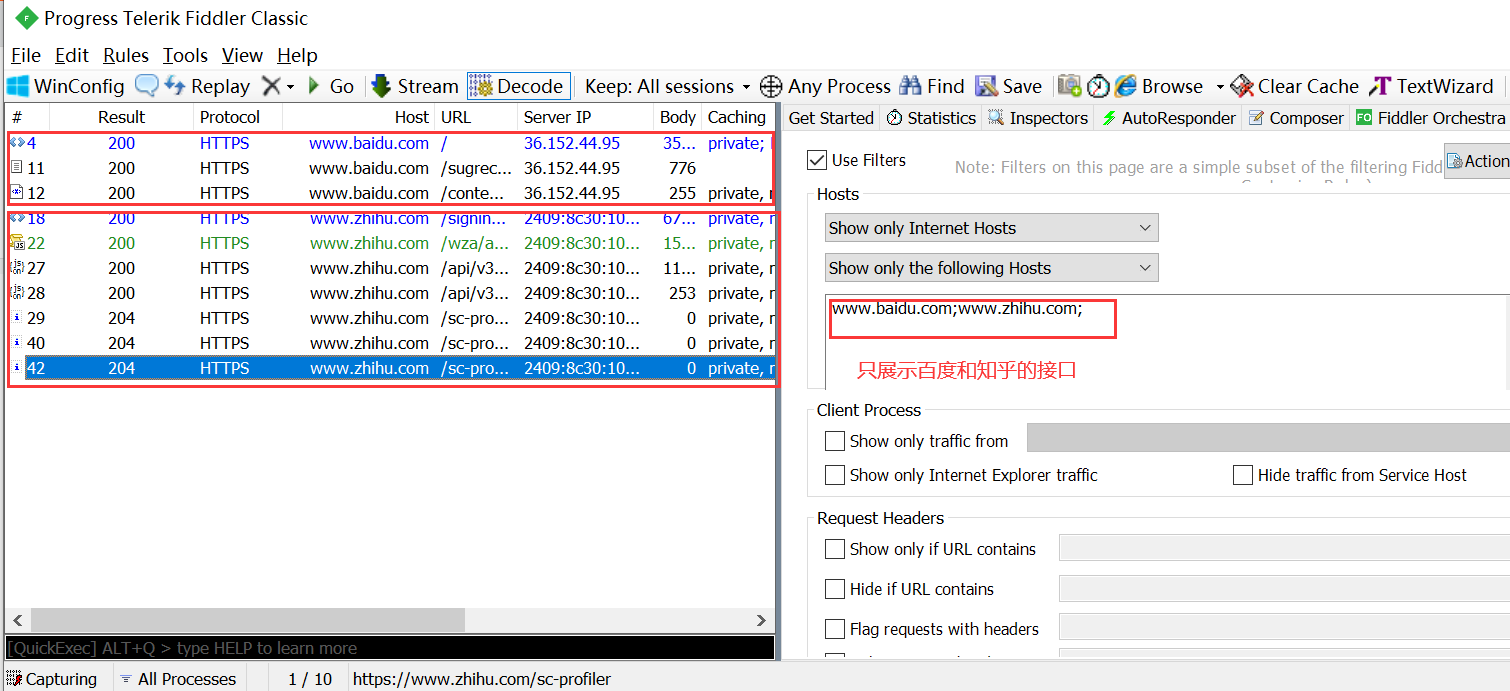
Task: Open the Rules menu
Action: coord(126,55)
